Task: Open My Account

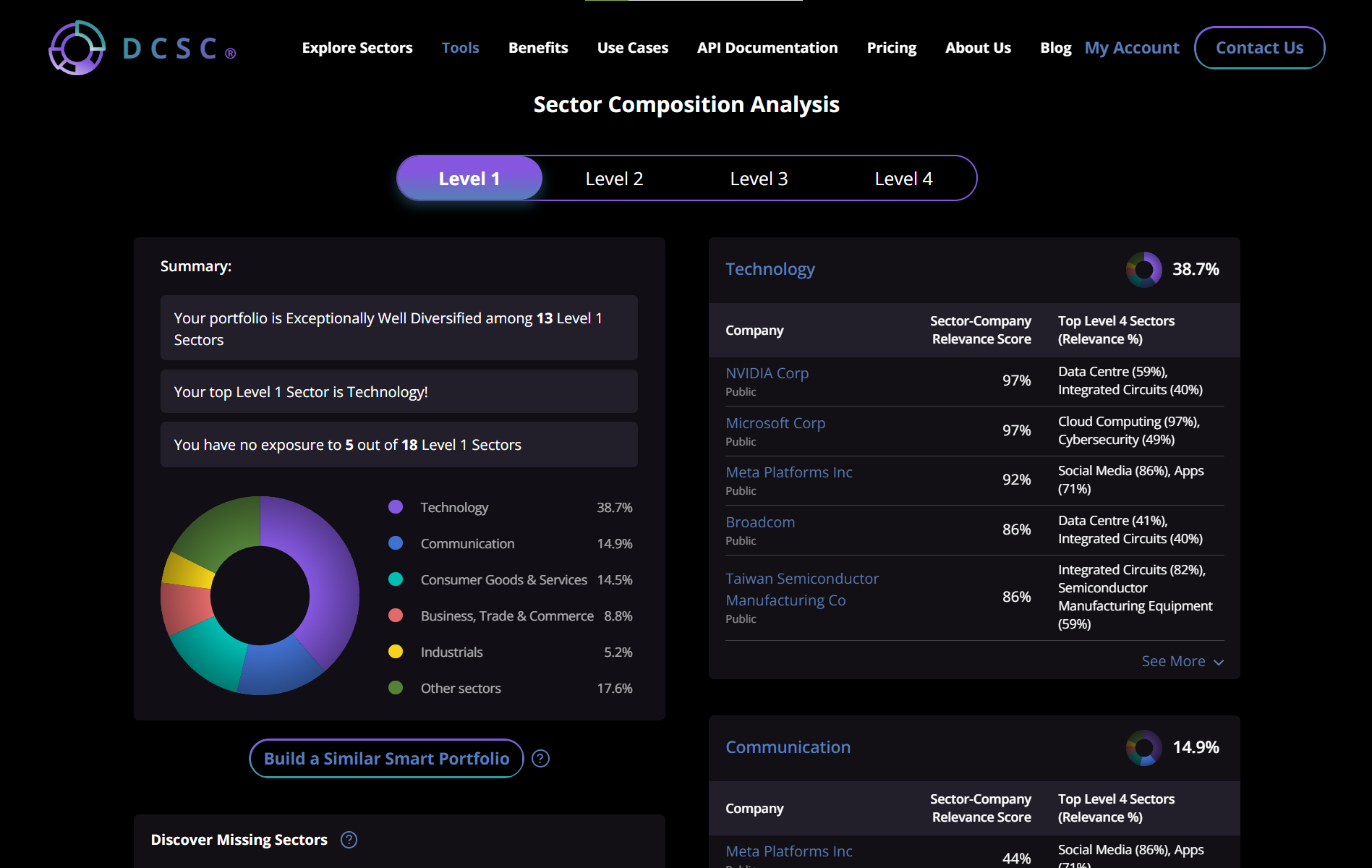Action: coord(1132,48)
